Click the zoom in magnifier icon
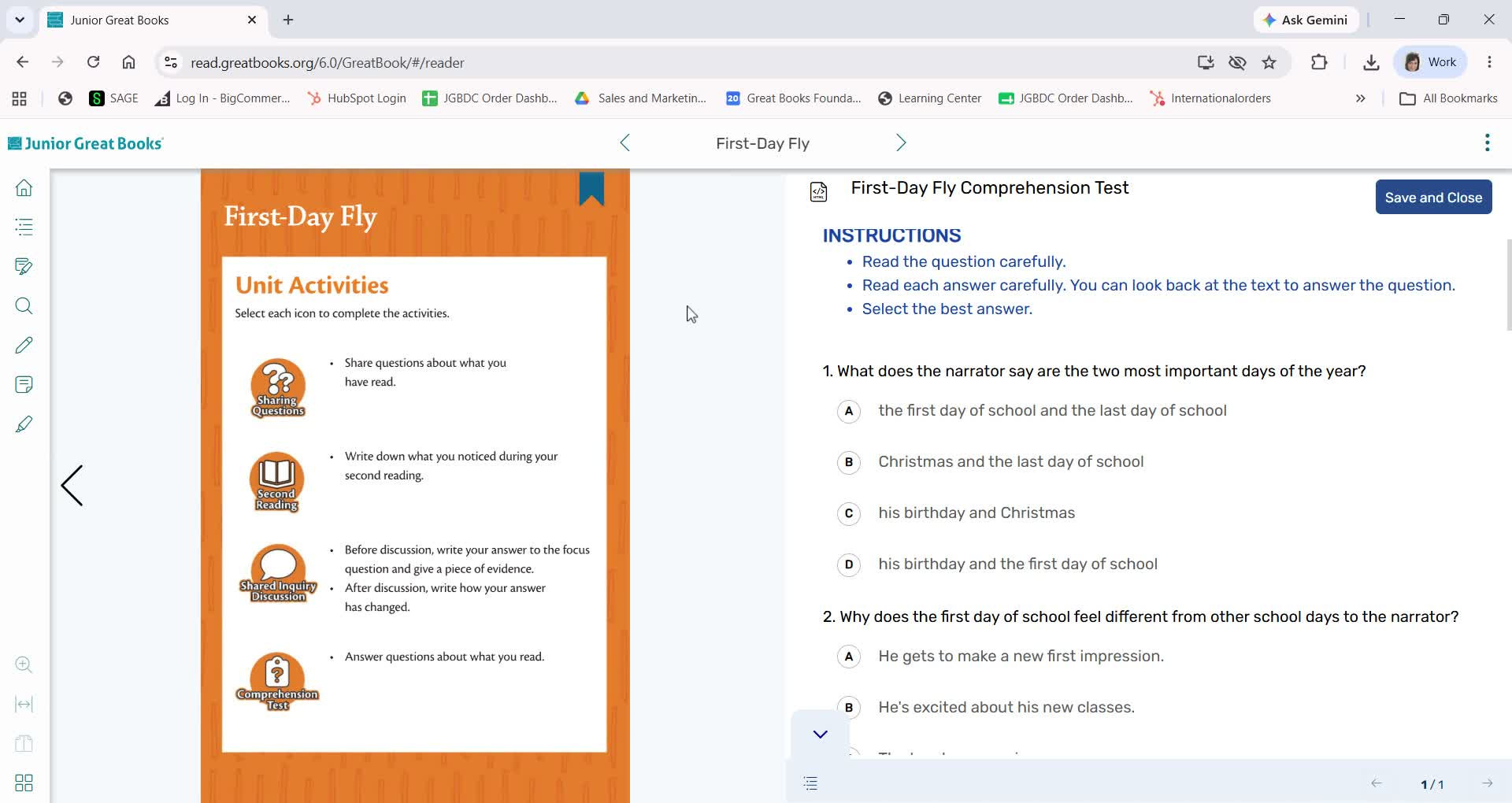Screen dimensions: 1512x803 click(x=24, y=664)
